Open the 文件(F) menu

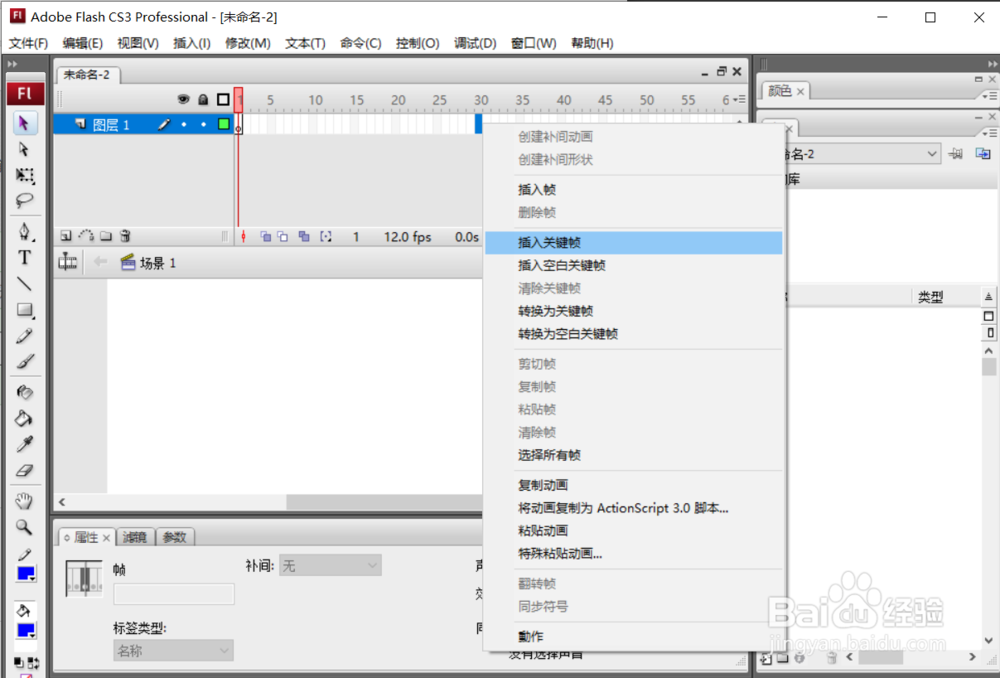28,43
